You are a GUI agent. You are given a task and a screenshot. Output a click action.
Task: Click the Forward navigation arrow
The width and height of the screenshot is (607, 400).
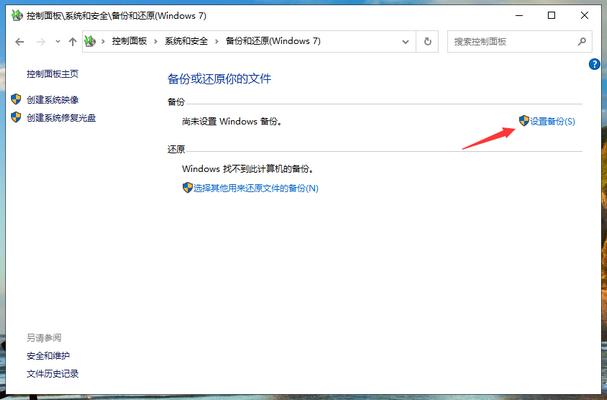(x=40, y=42)
